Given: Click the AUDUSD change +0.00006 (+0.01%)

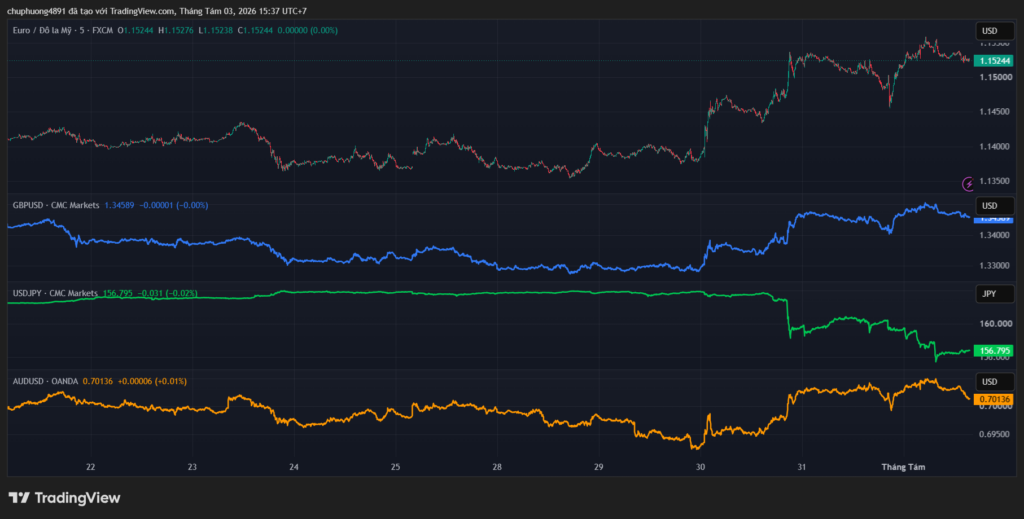Looking at the screenshot, I should 152,381.
